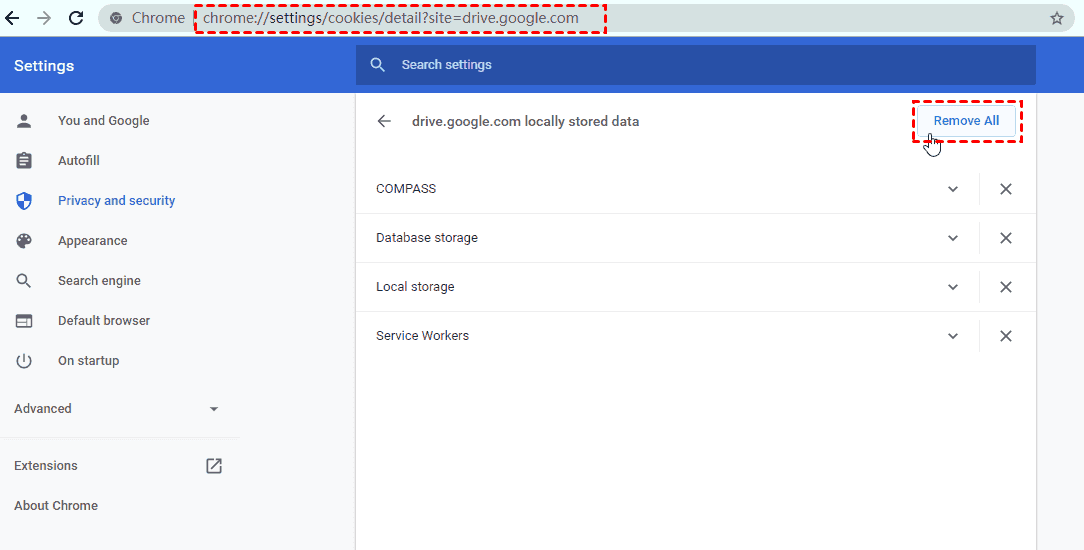
Task: Delete the COMPASS entry with its X
Action: [x=1006, y=189]
